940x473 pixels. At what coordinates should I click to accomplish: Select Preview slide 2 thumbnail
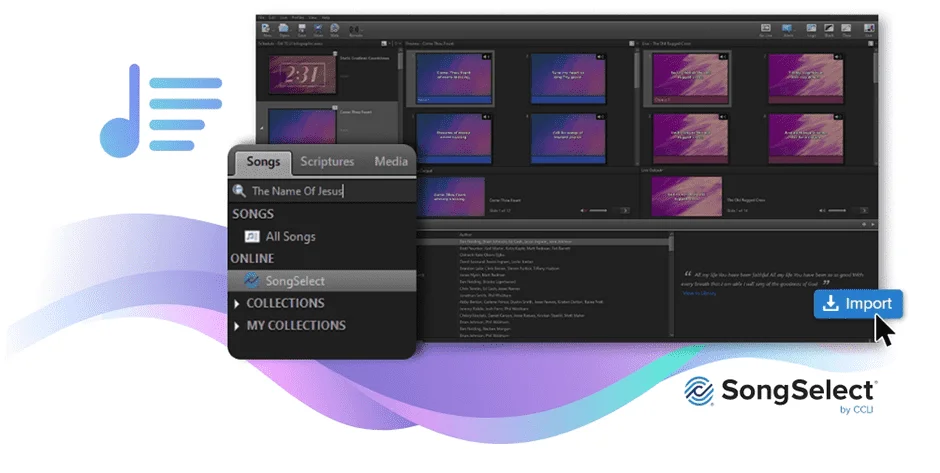click(568, 78)
